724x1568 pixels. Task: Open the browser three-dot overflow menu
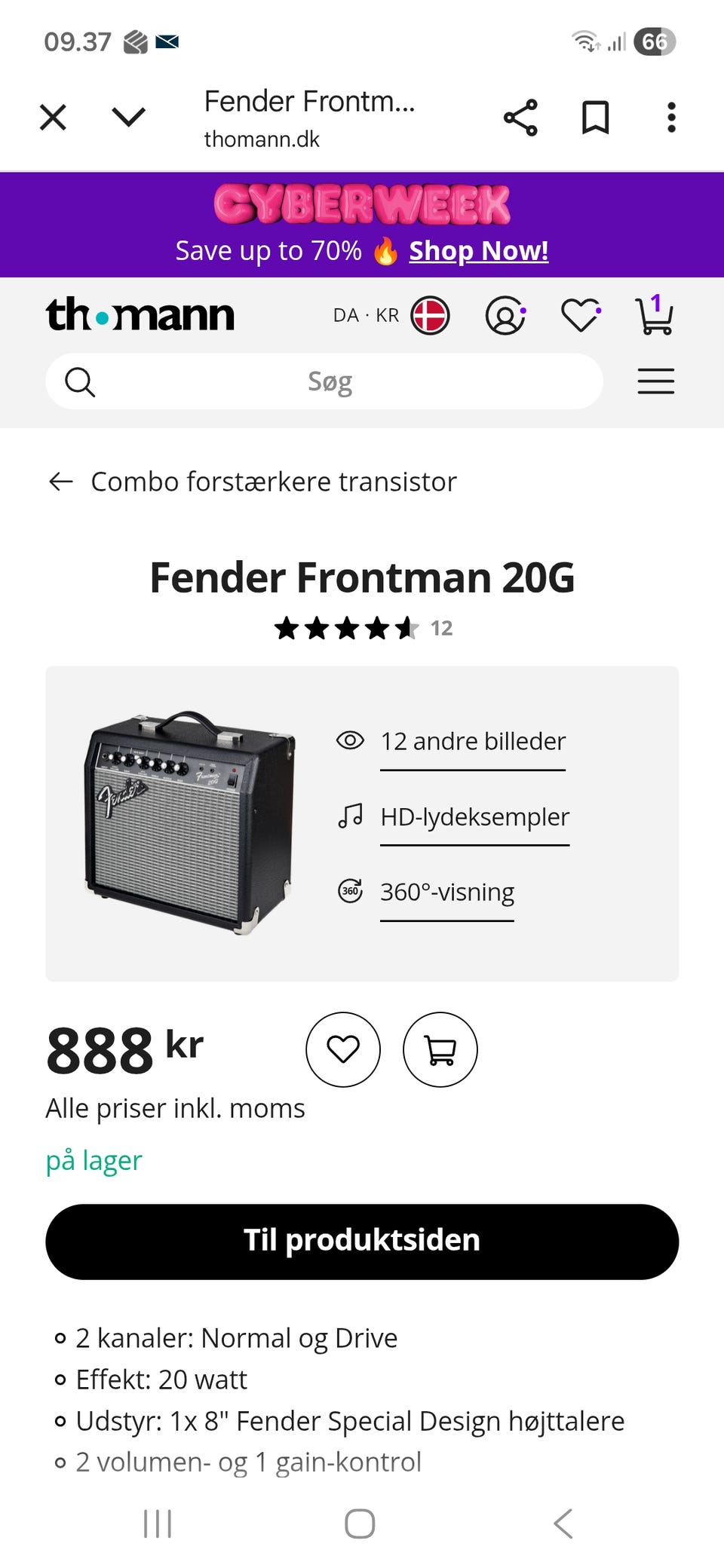point(671,118)
